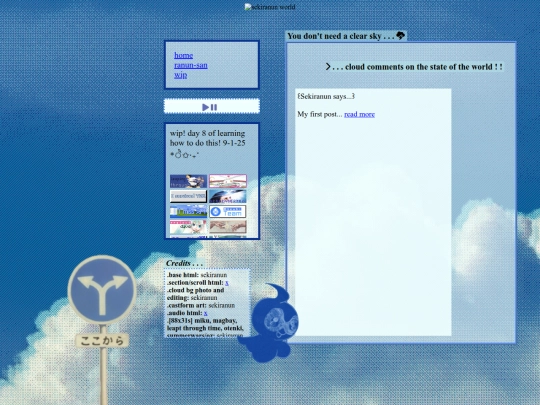This screenshot has height=405, width=540.
Task: Click the 'Team' badge with water-drop circle
Action: point(228,211)
